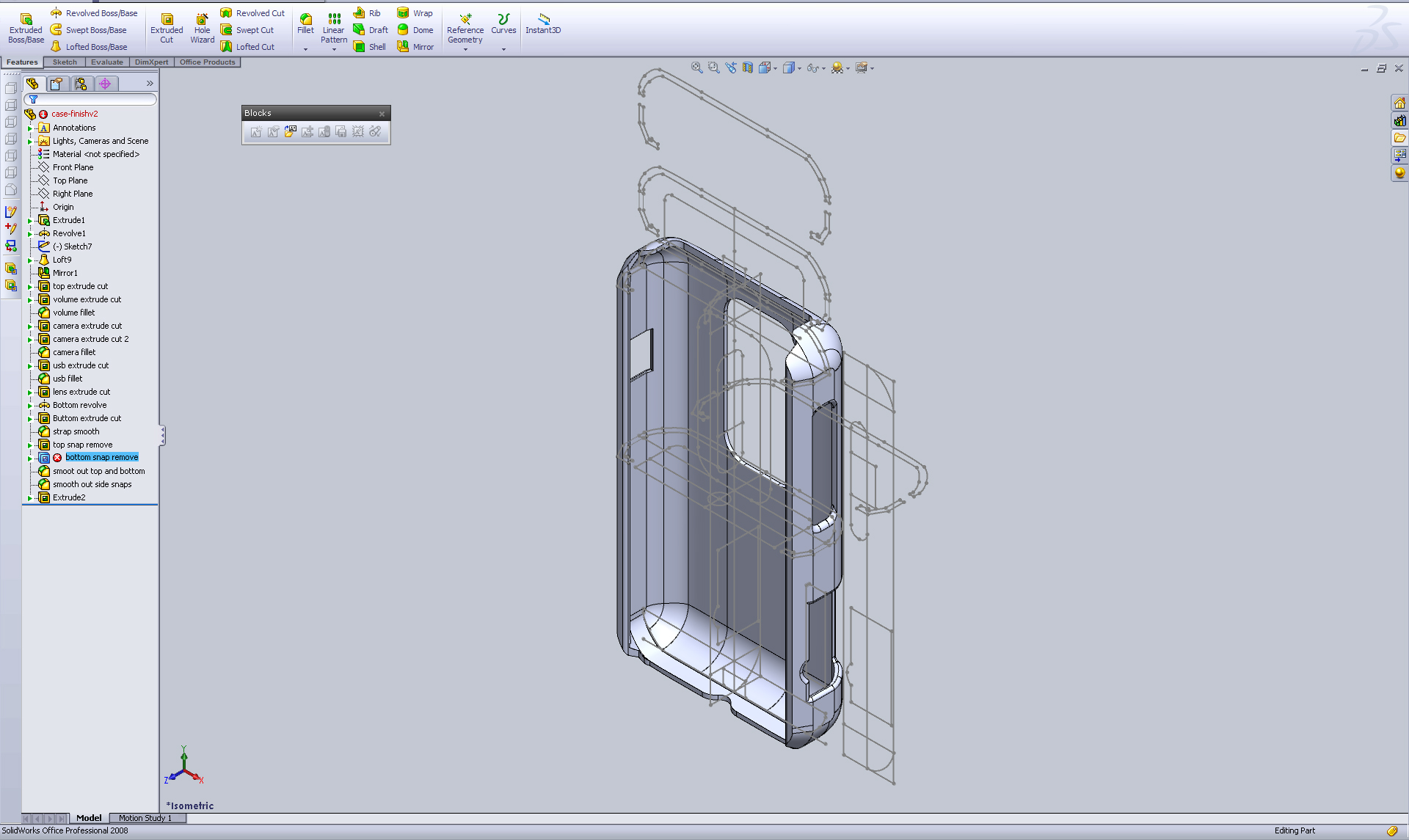Switch to the Sketch tab
Image resolution: width=1409 pixels, height=840 pixels.
click(62, 61)
